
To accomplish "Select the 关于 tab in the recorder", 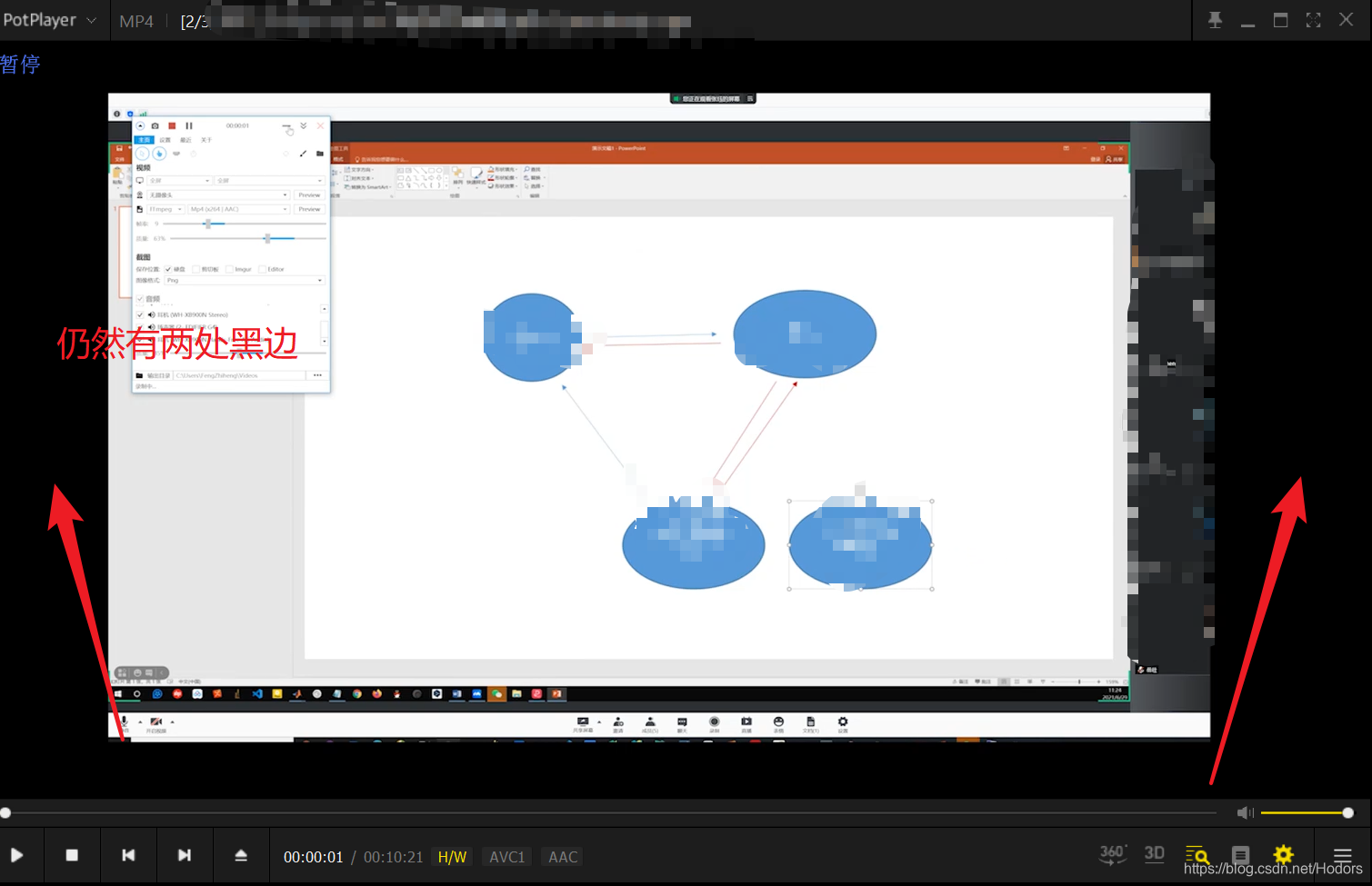I will [206, 140].
